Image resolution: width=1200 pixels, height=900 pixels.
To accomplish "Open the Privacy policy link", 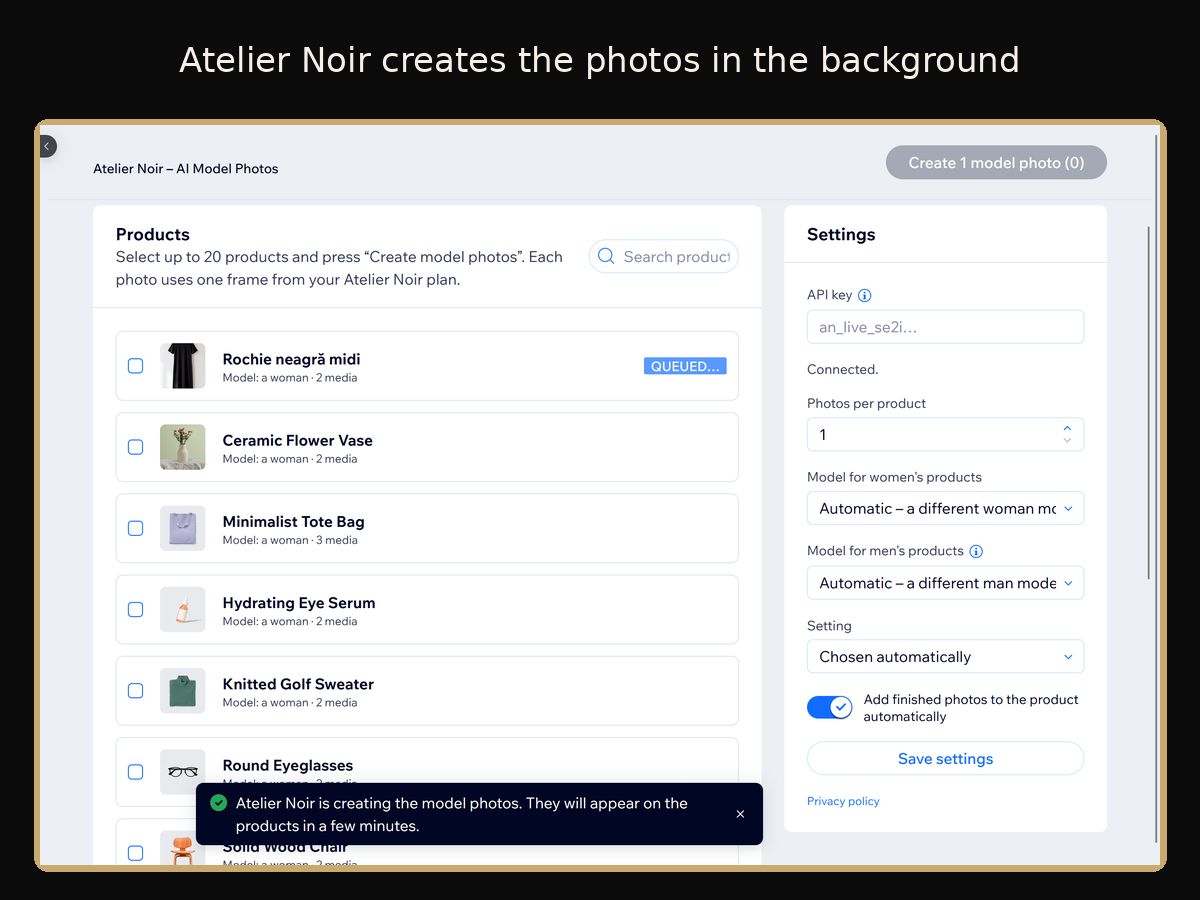I will pos(843,801).
